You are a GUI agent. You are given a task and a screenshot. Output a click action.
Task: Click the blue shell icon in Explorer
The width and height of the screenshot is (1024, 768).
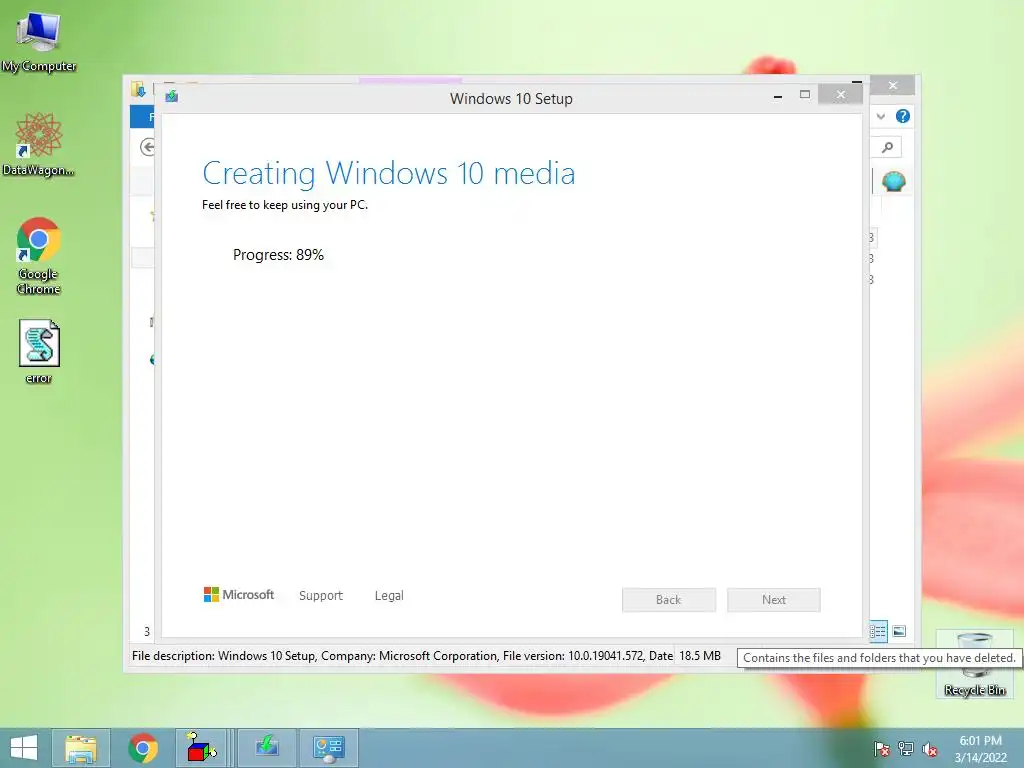893,181
